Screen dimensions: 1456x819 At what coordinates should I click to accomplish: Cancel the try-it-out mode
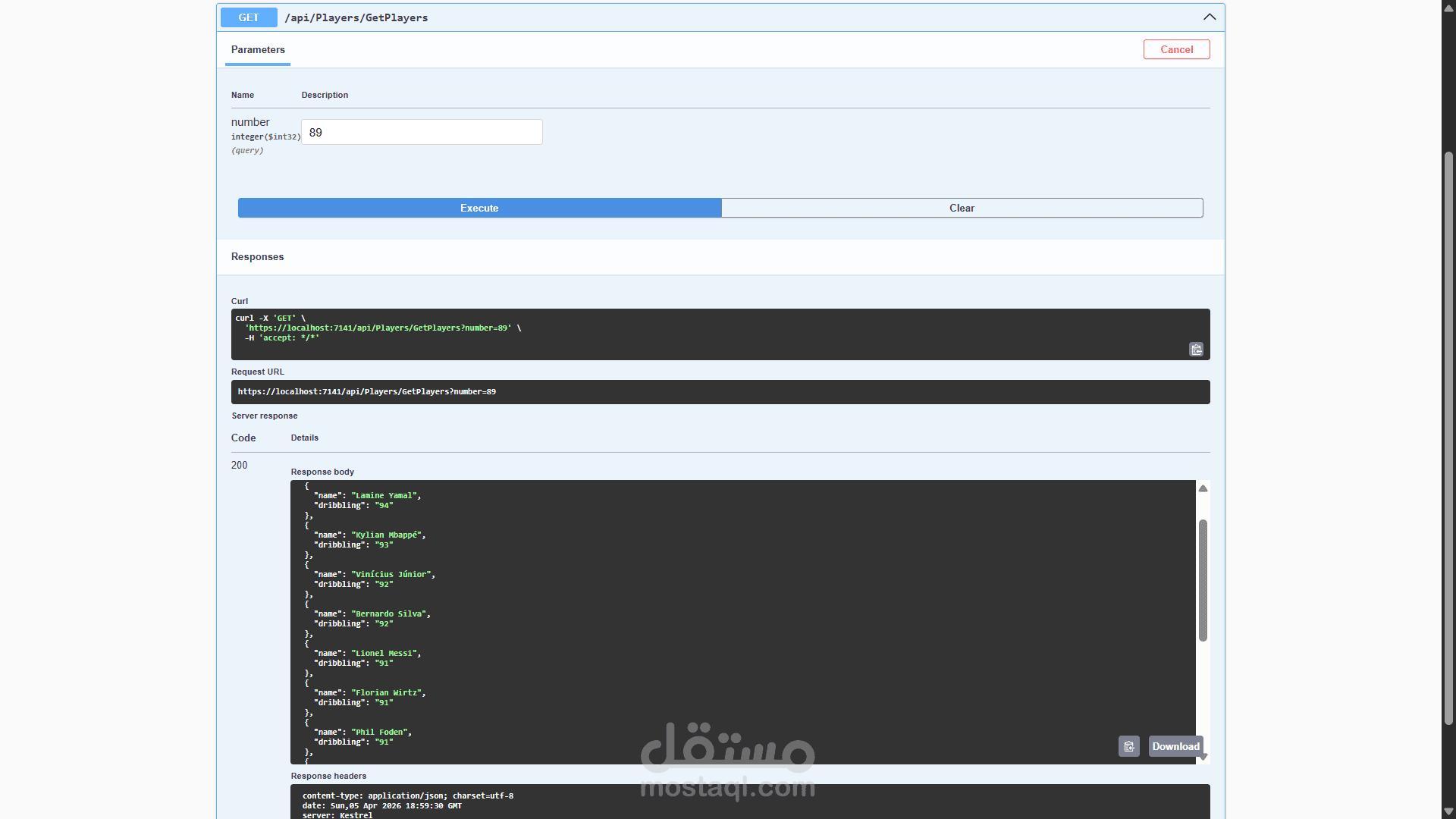pos(1176,50)
